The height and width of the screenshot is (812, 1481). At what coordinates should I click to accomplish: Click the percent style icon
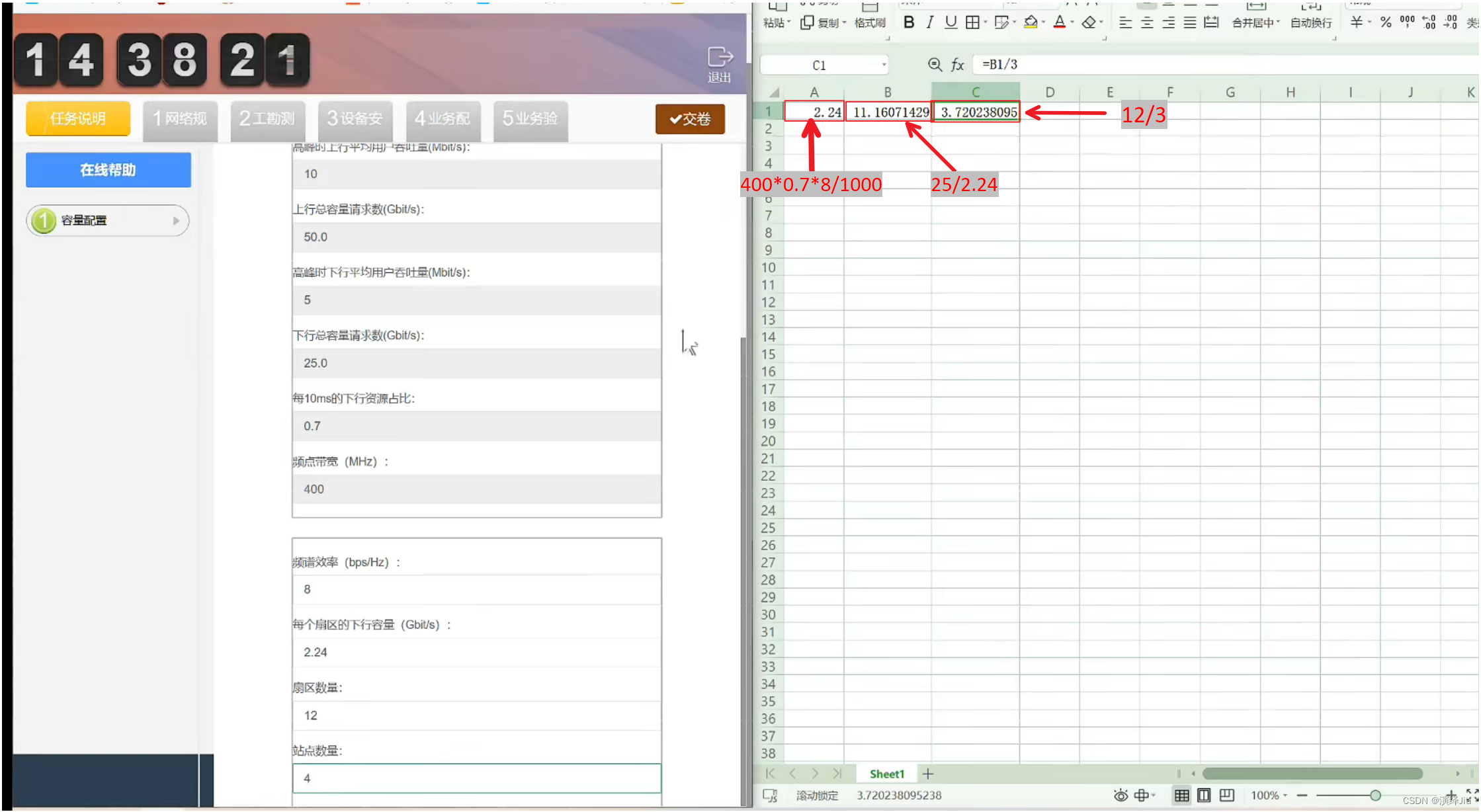coord(1386,22)
